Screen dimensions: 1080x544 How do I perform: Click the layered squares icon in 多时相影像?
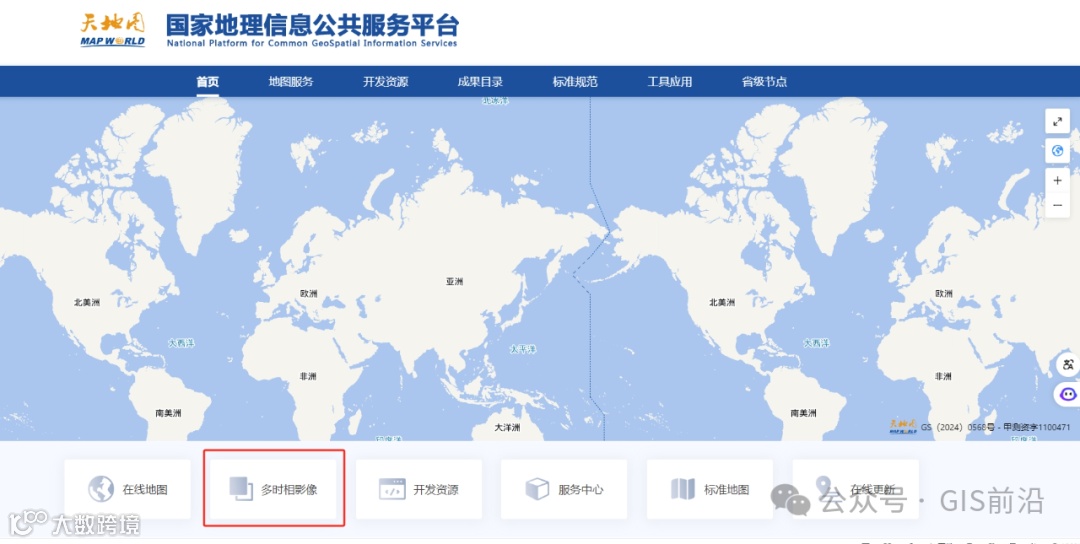[x=241, y=489]
